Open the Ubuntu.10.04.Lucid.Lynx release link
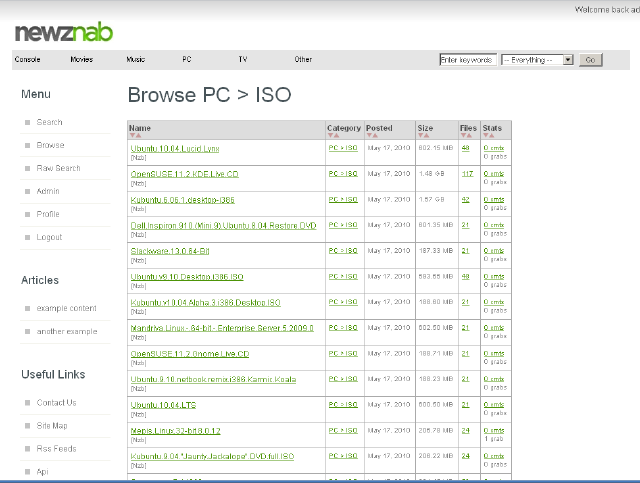This screenshot has width=640, height=483. point(175,148)
